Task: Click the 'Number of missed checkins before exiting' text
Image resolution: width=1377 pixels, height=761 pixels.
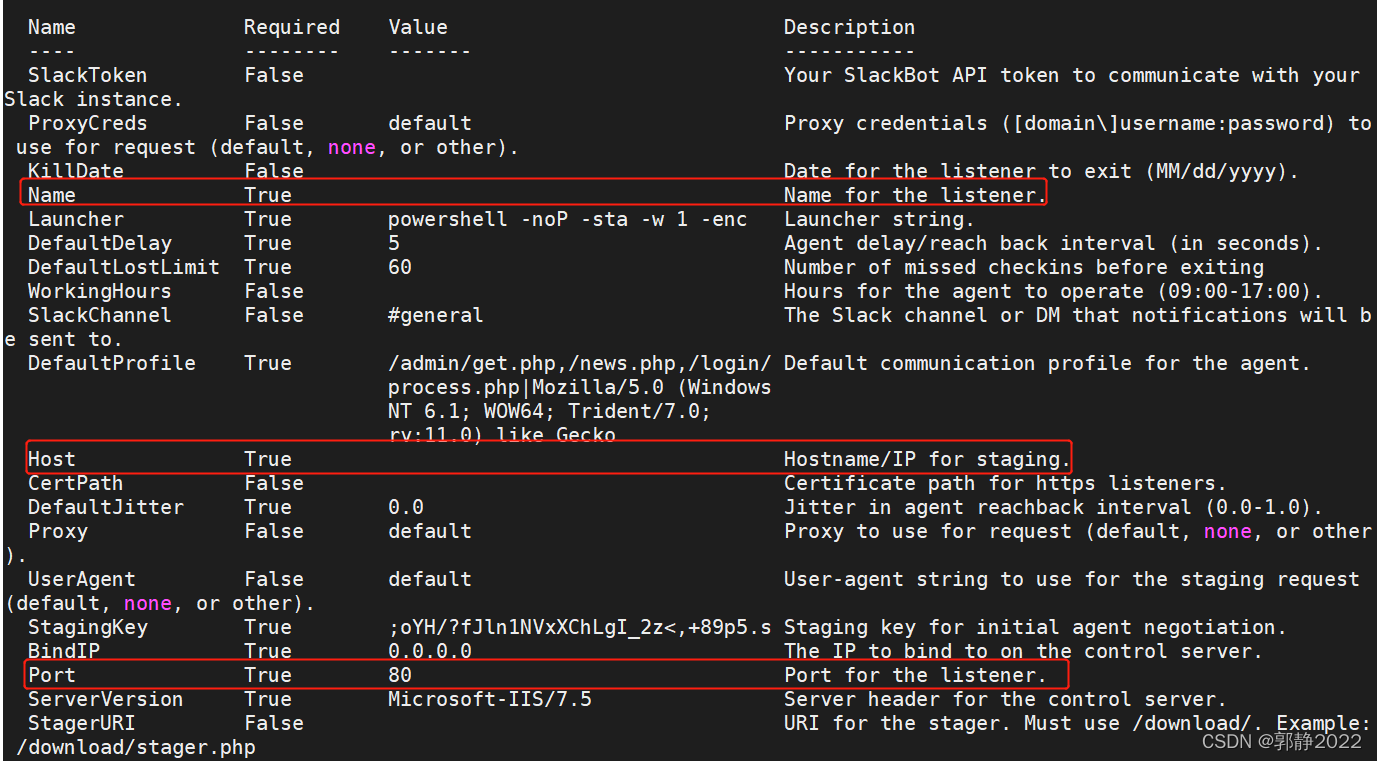Action: point(1023,267)
